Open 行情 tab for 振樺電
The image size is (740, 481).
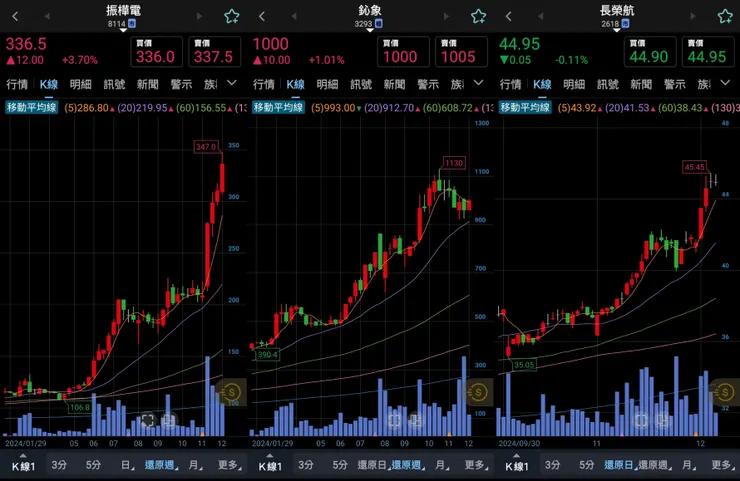pyautogui.click(x=17, y=84)
